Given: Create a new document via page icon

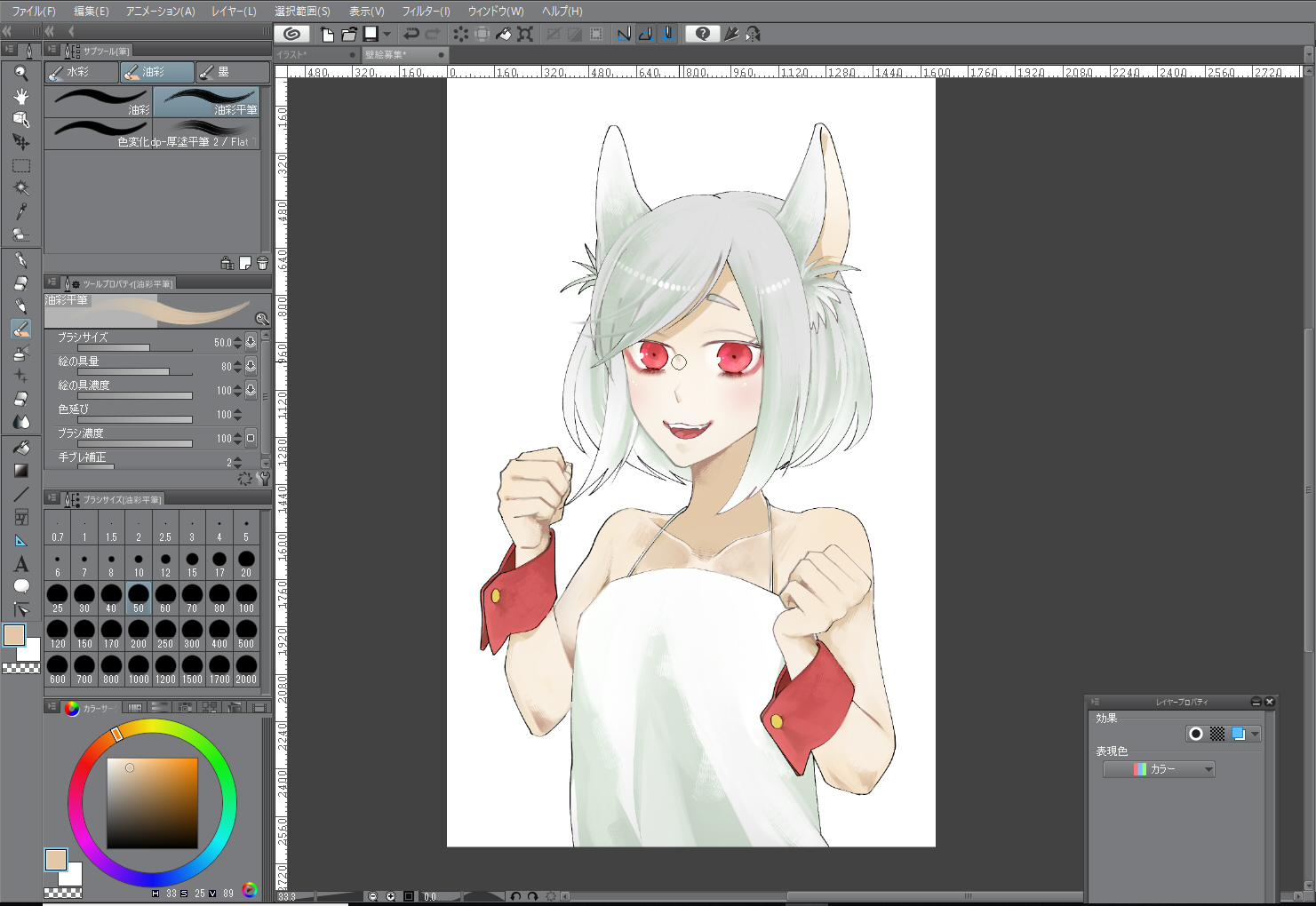Looking at the screenshot, I should [327, 34].
